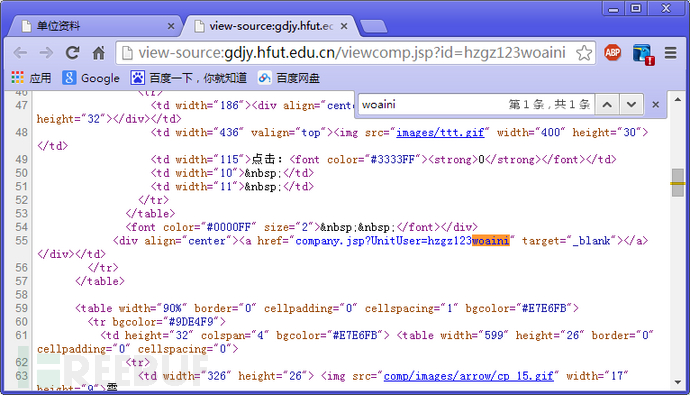Click the browser back arrow
The height and width of the screenshot is (395, 690).
pyautogui.click(x=20, y=53)
